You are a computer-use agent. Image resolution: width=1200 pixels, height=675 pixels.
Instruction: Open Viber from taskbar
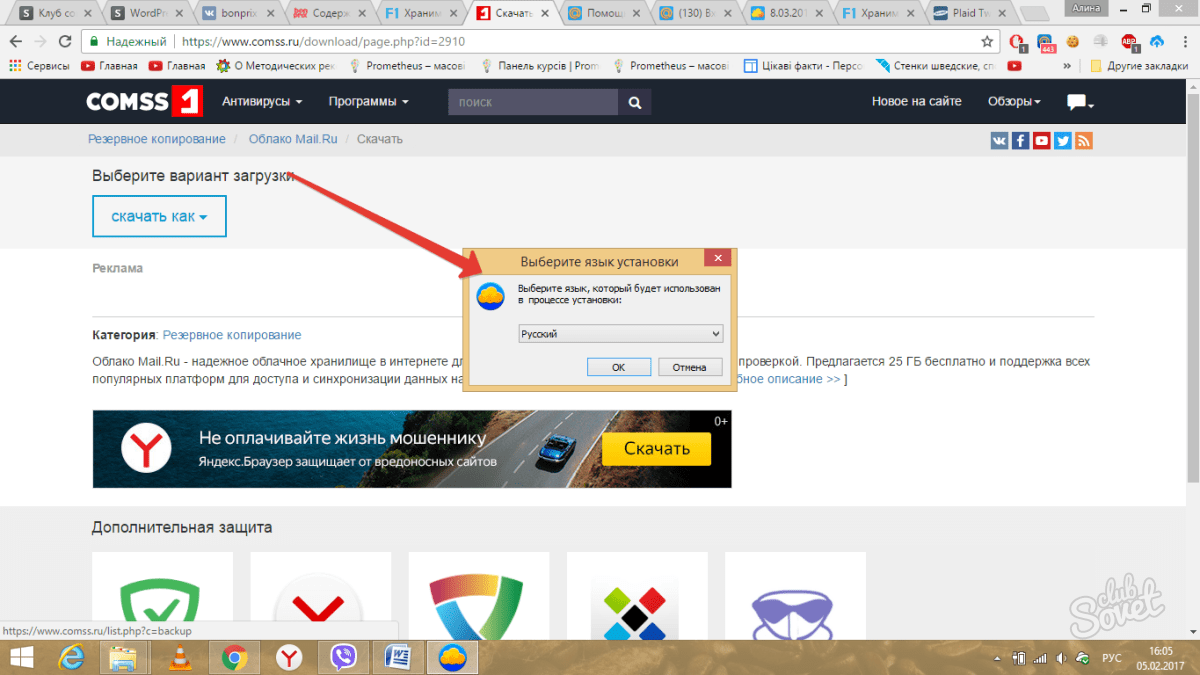pyautogui.click(x=344, y=657)
